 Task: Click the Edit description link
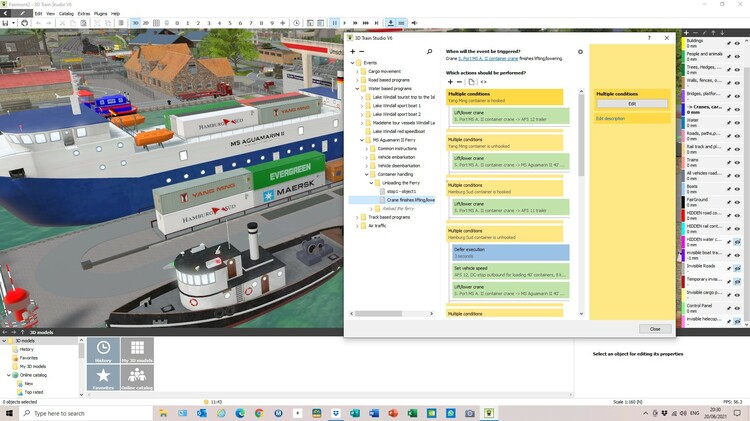click(x=610, y=118)
